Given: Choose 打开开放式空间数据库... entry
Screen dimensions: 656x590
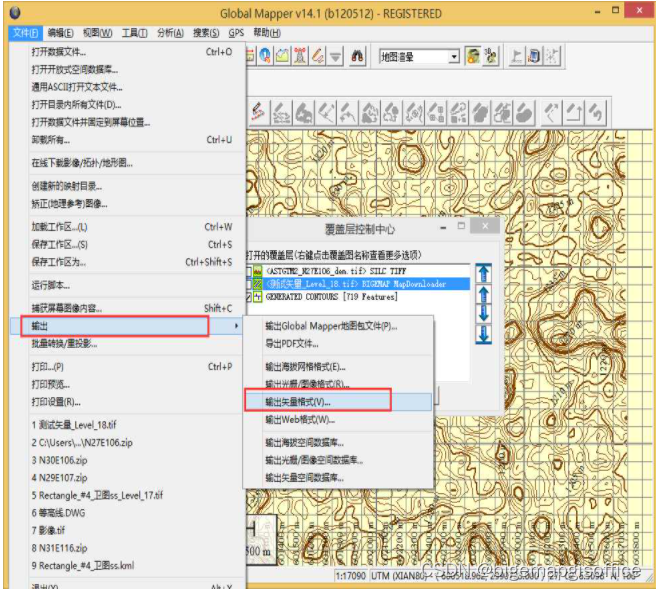Looking at the screenshot, I should point(128,69).
